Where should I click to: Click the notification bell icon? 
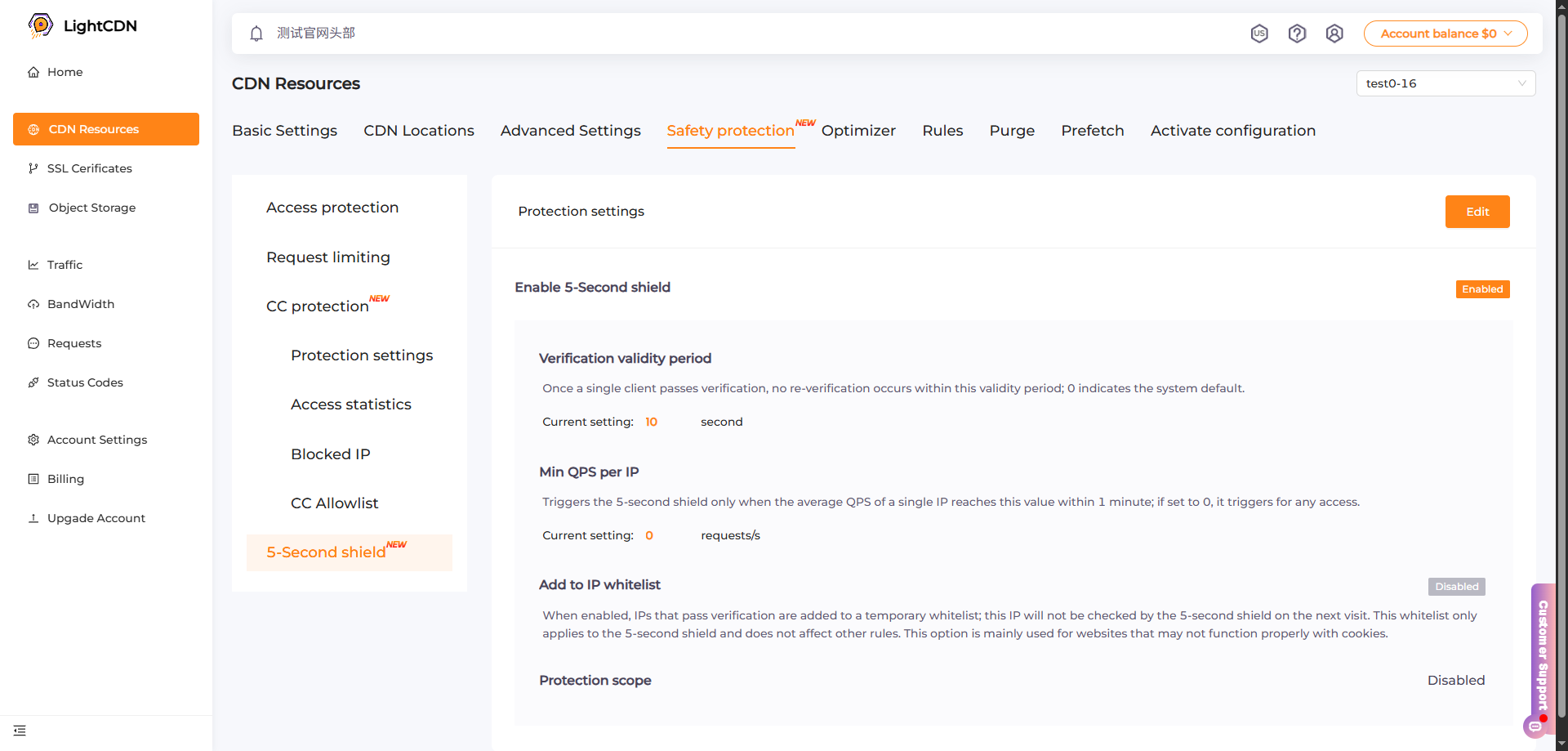click(256, 34)
